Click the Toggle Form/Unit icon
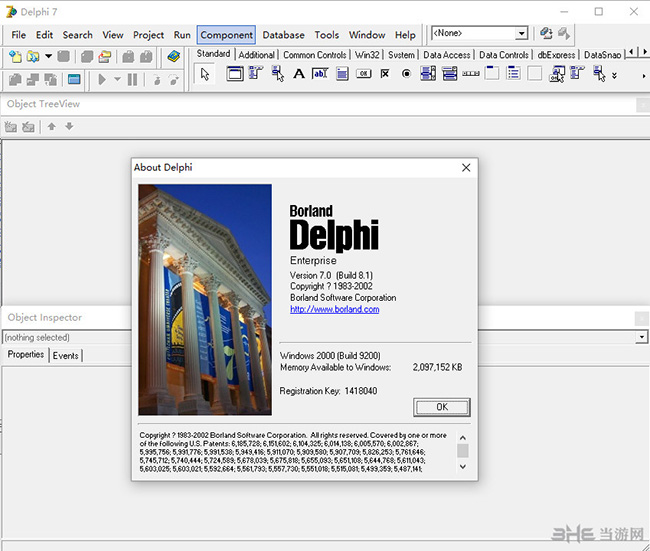Viewport: 650px width, 551px height. coord(51,79)
